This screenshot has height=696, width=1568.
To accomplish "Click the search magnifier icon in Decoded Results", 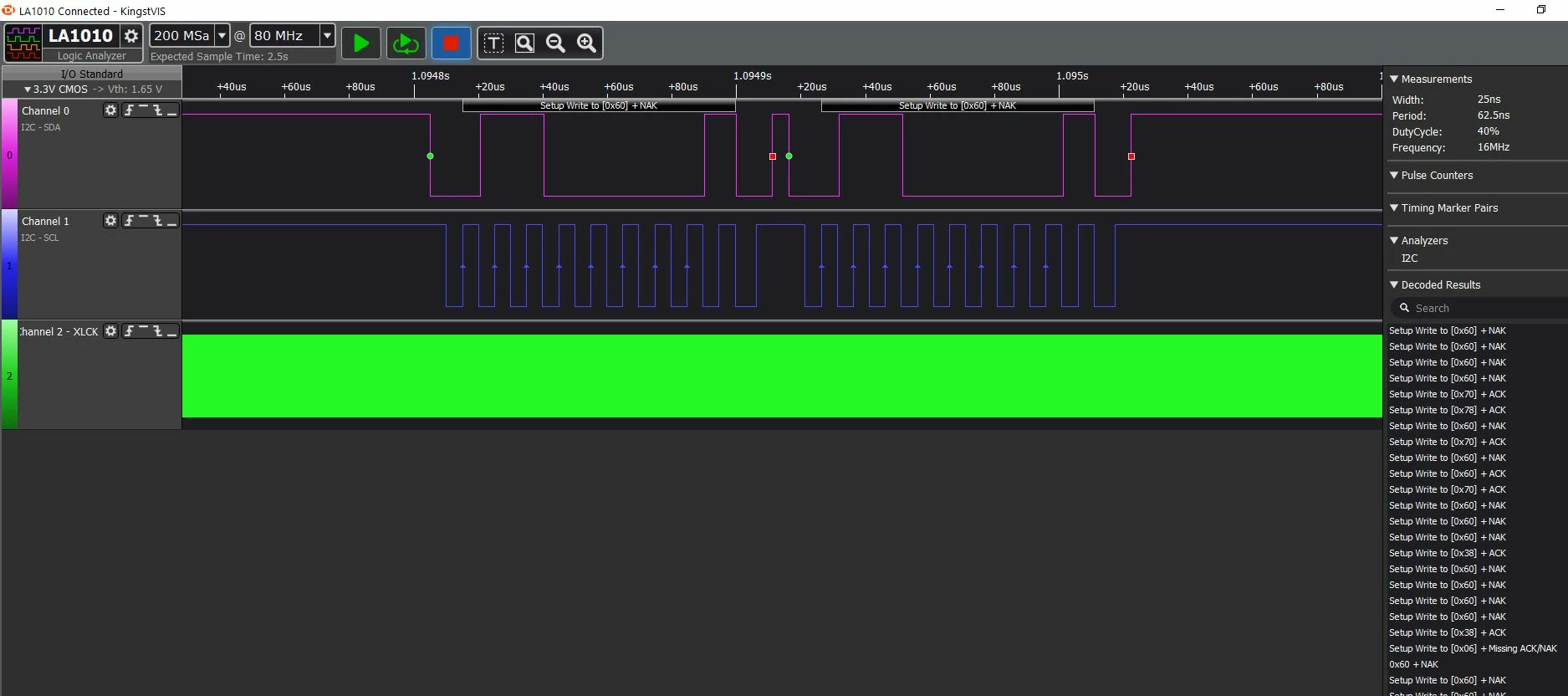I will [x=1405, y=308].
